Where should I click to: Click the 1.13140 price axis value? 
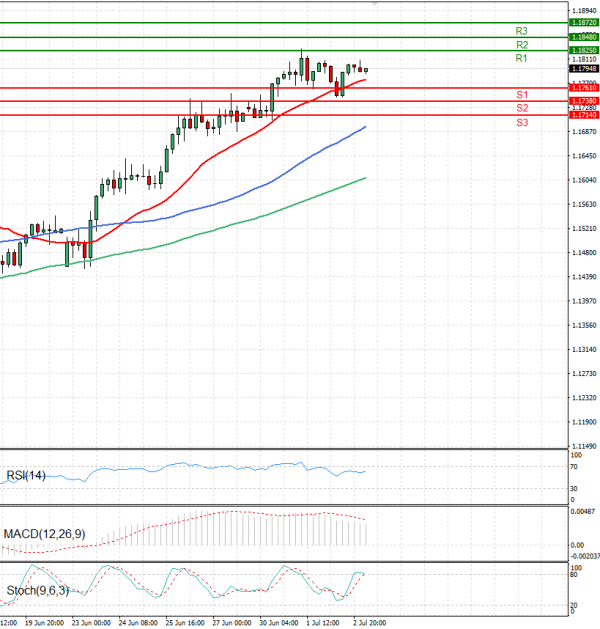coord(584,350)
